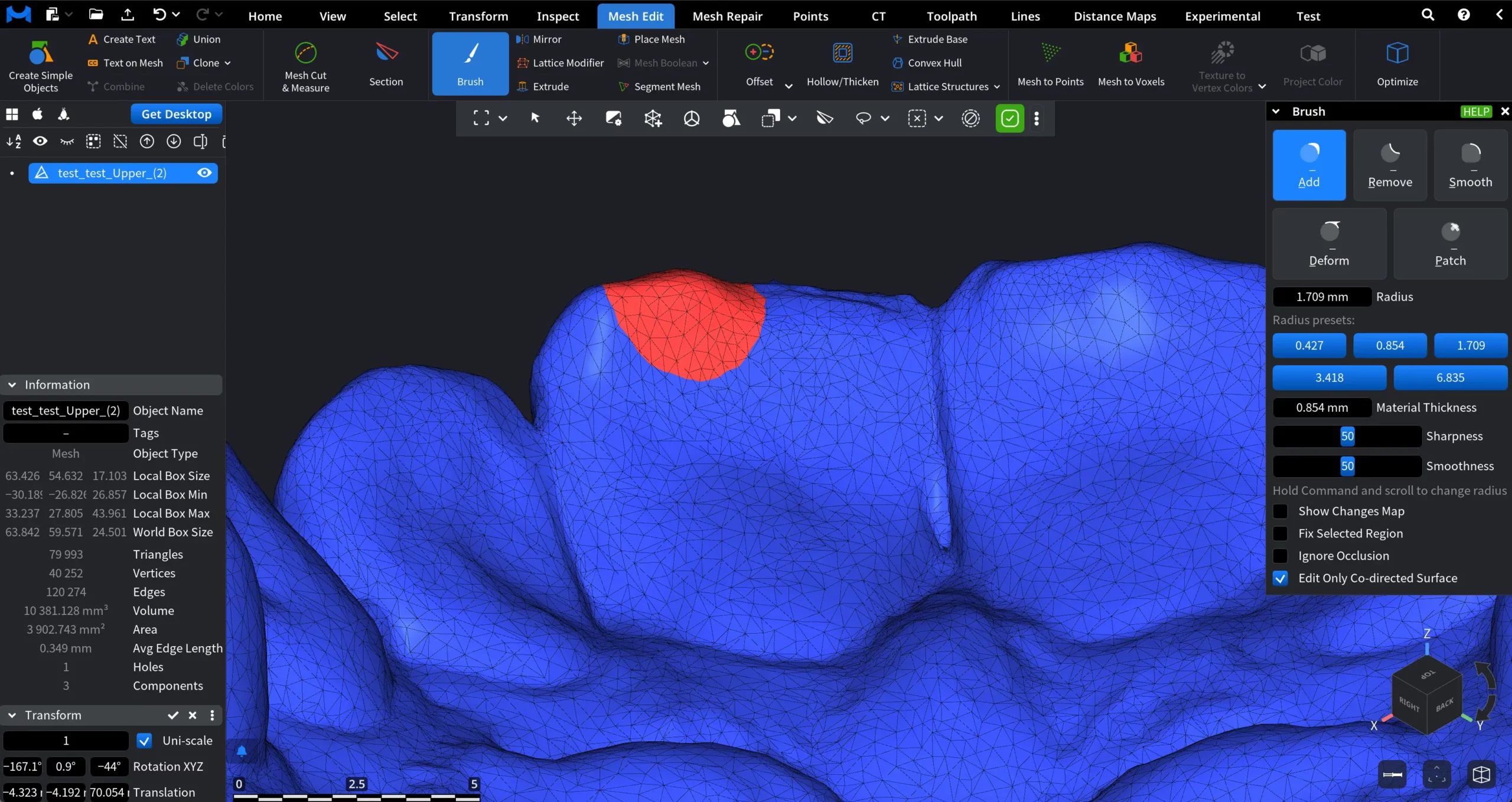The height and width of the screenshot is (802, 1512).
Task: Click the 1.709 mm Radius input field
Action: click(1321, 296)
